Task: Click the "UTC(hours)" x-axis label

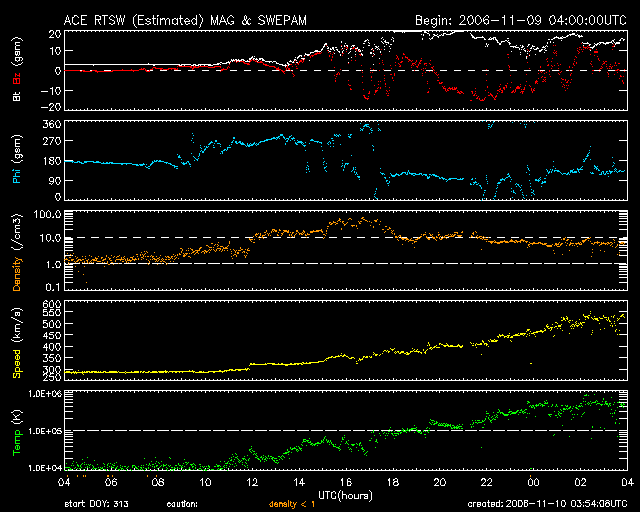Action: pyautogui.click(x=345, y=496)
